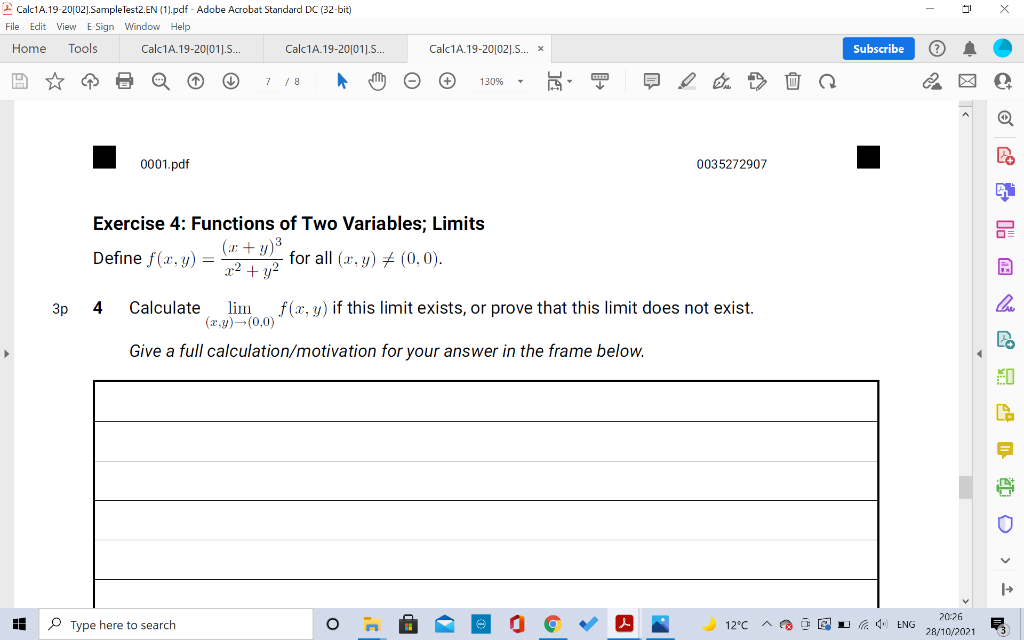Select the Highlight text tool
1024x640 pixels.
pyautogui.click(x=686, y=81)
